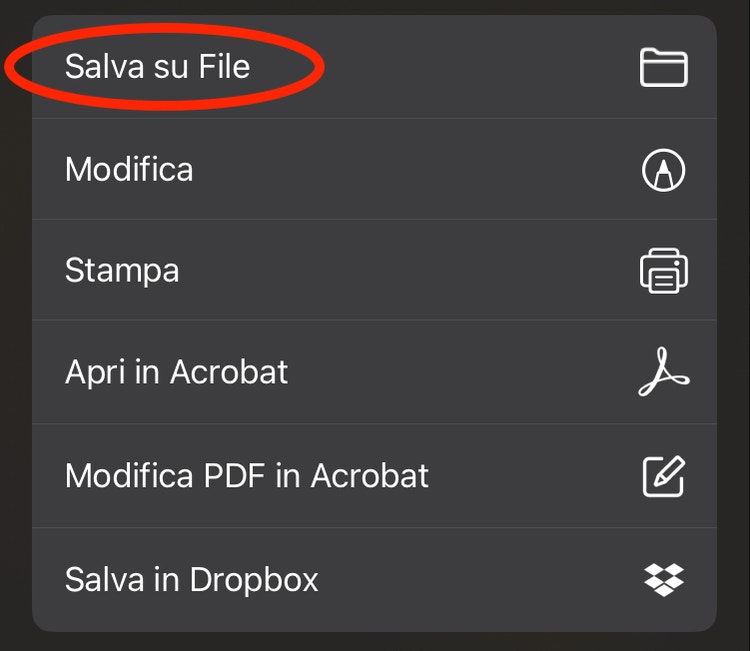Select the Modifica label
The width and height of the screenshot is (750, 651).
129,169
